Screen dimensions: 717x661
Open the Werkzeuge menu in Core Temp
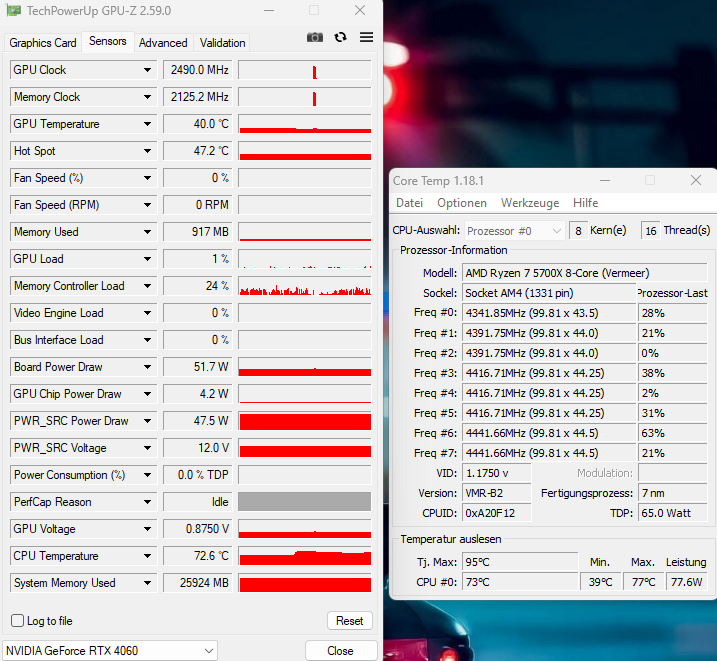[x=530, y=203]
